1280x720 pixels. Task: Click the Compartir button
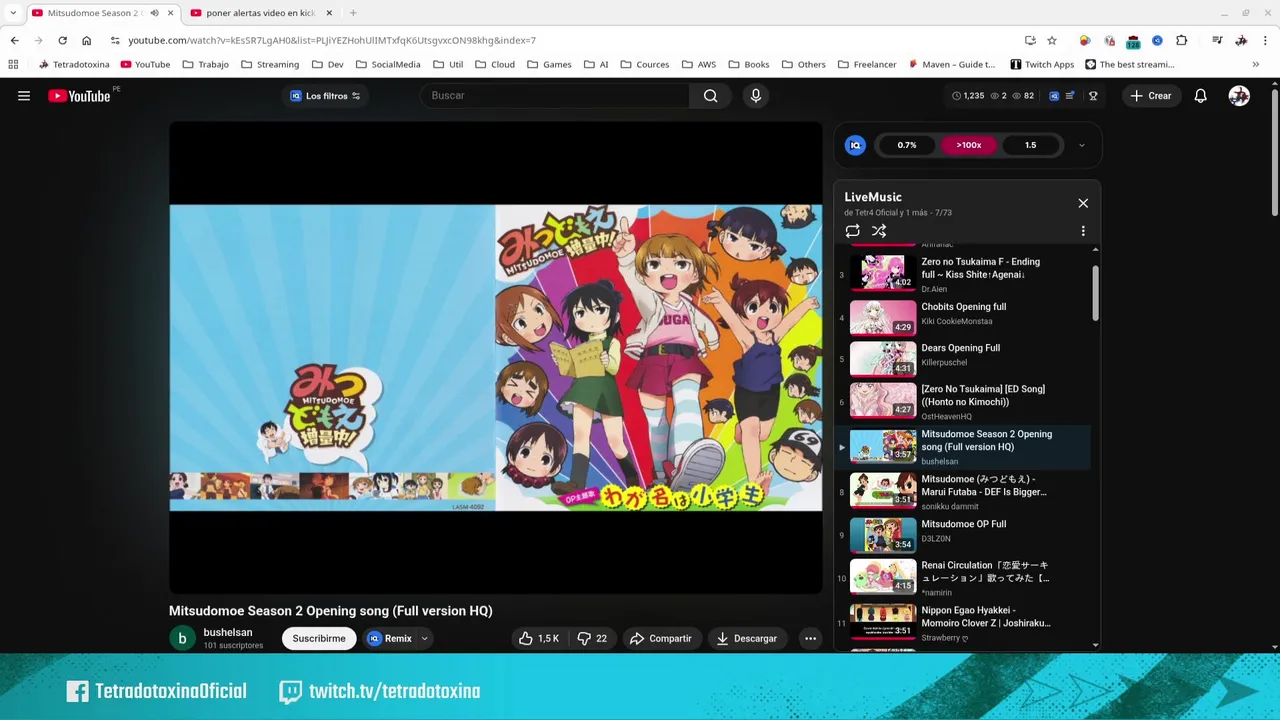point(660,638)
